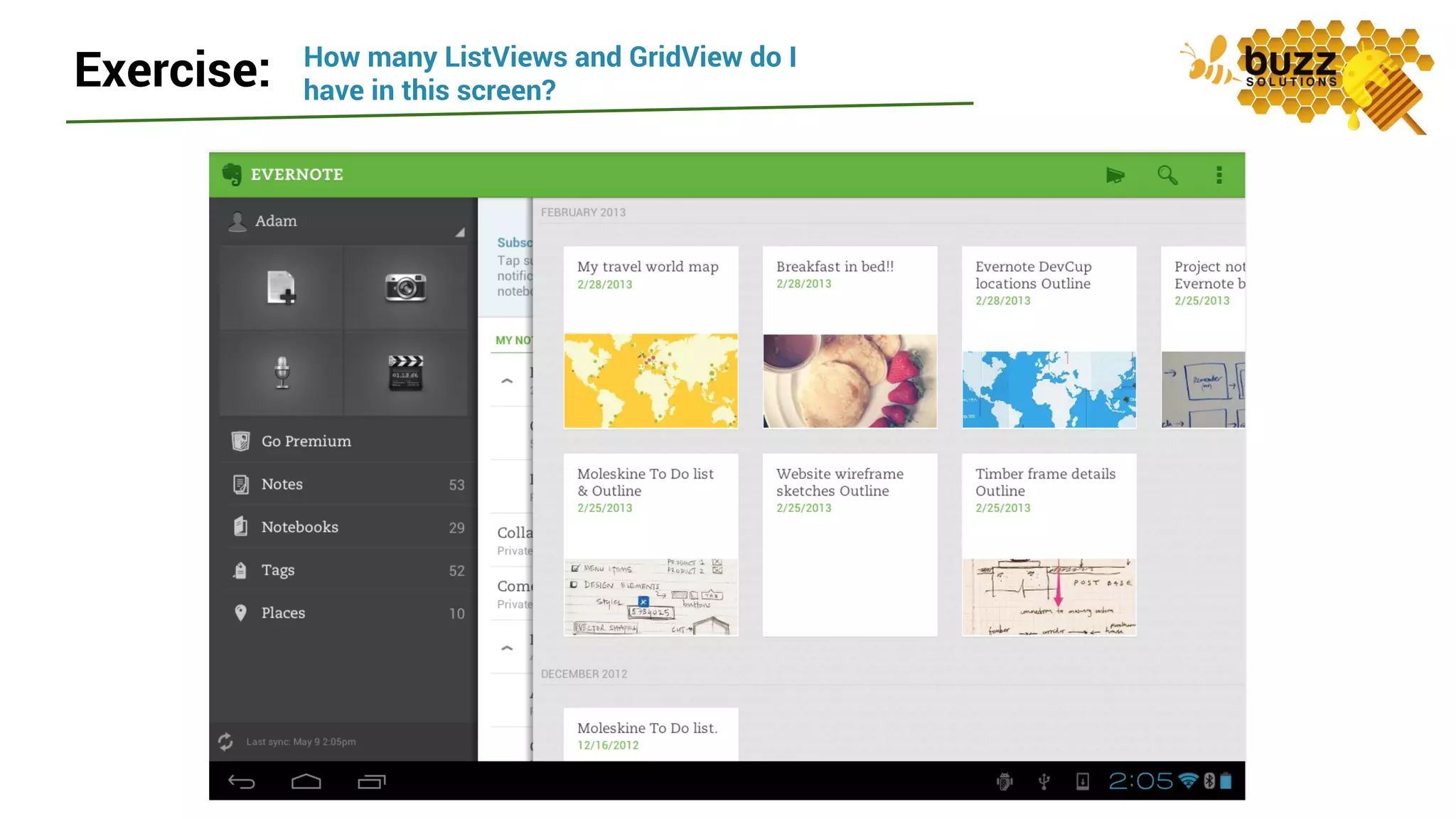Open the Moleskine To Do list. December note
The width and height of the screenshot is (1456, 819).
click(651, 734)
